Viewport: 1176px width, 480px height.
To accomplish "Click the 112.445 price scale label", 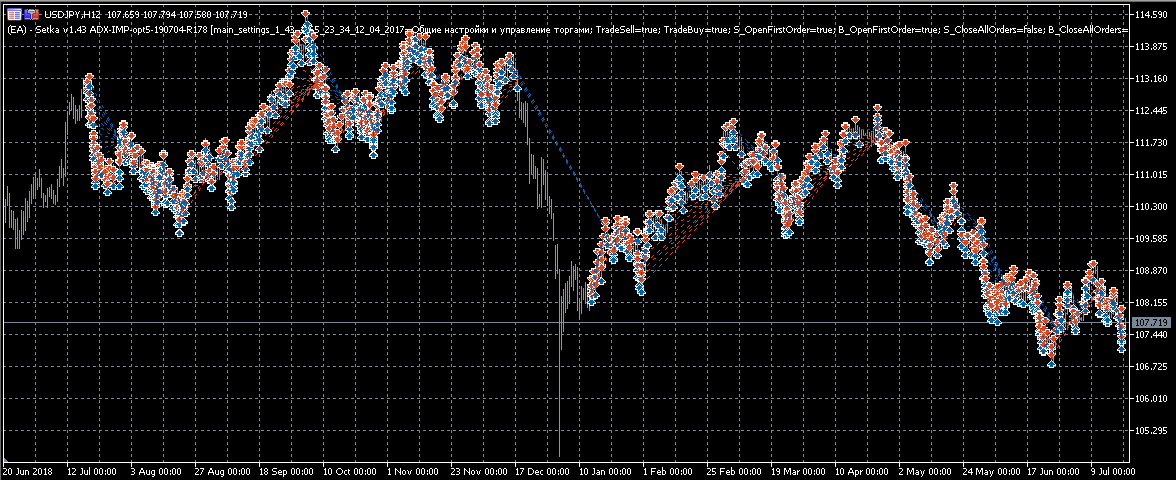I will click(x=1149, y=111).
